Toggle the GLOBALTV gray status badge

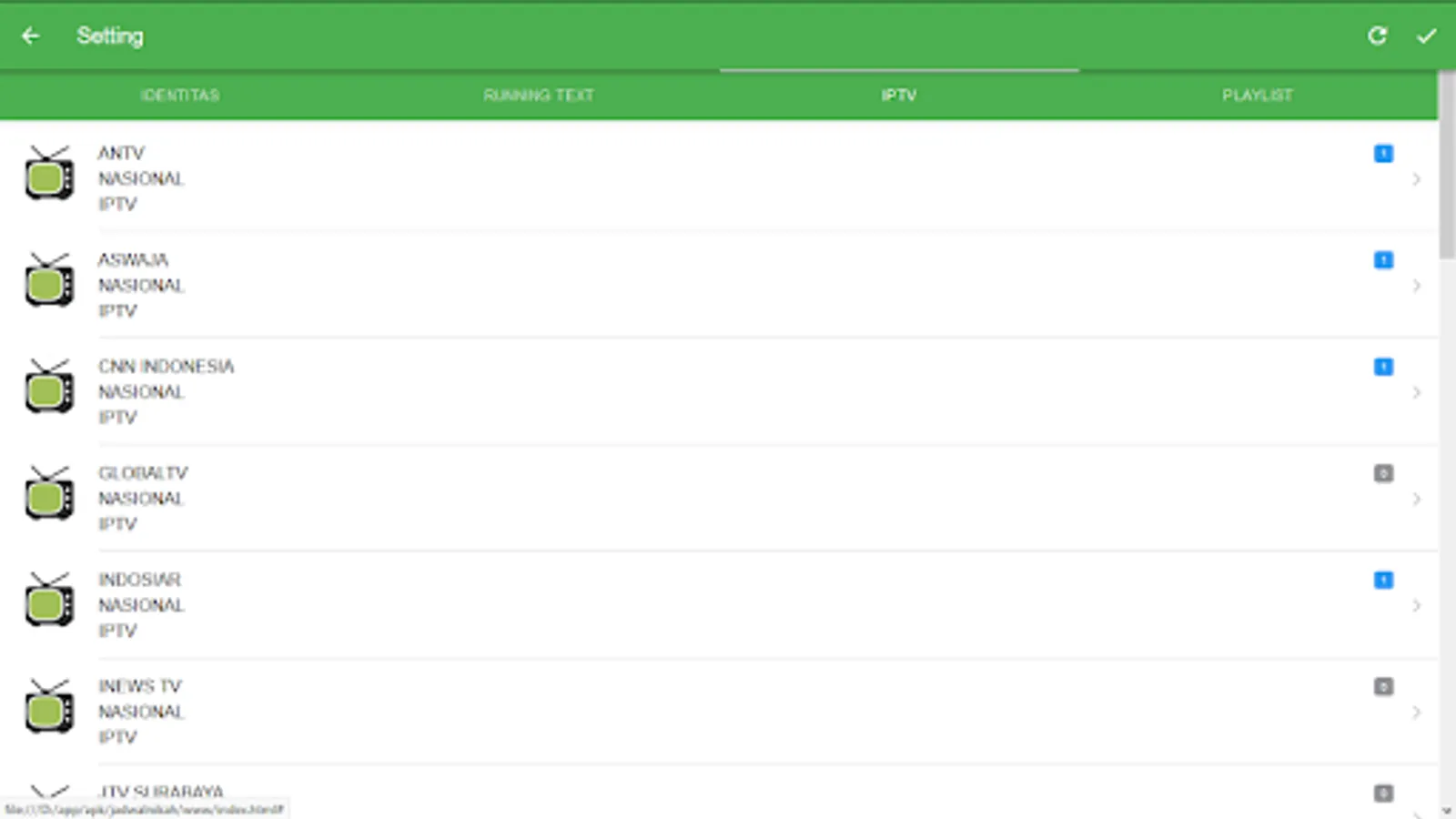coord(1383,473)
